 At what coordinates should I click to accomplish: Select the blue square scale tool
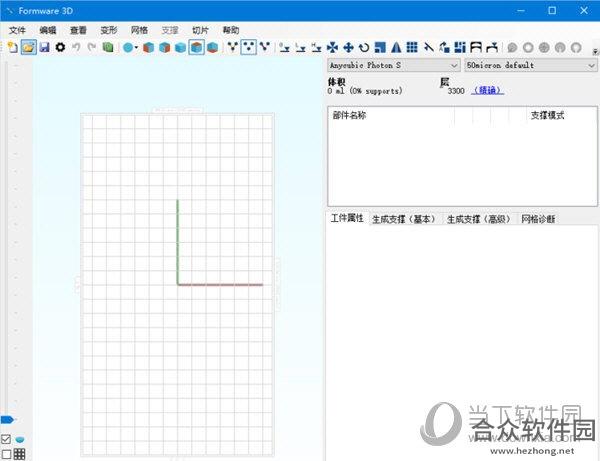click(x=380, y=47)
